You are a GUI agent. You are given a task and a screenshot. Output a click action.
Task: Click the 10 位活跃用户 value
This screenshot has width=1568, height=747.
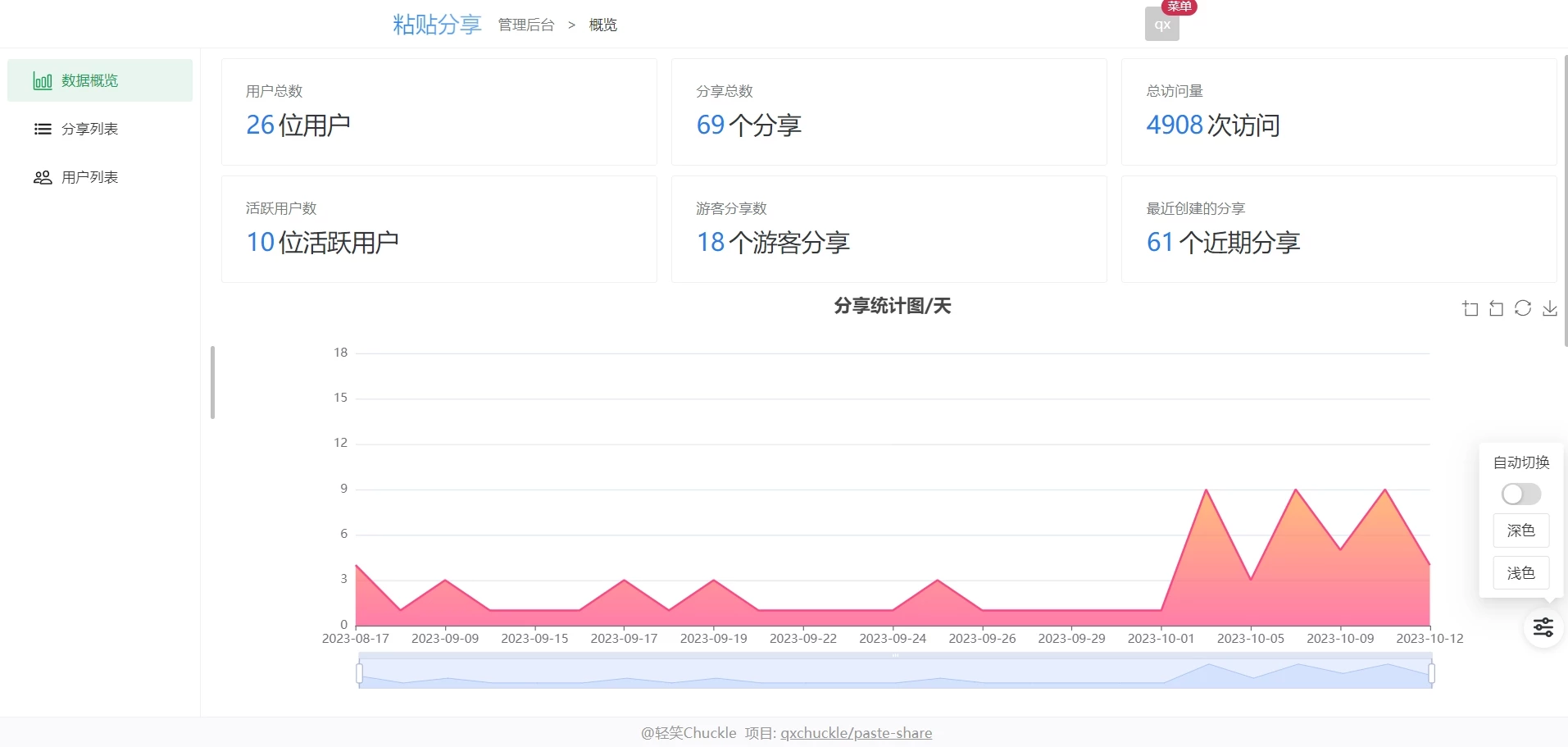tap(322, 242)
